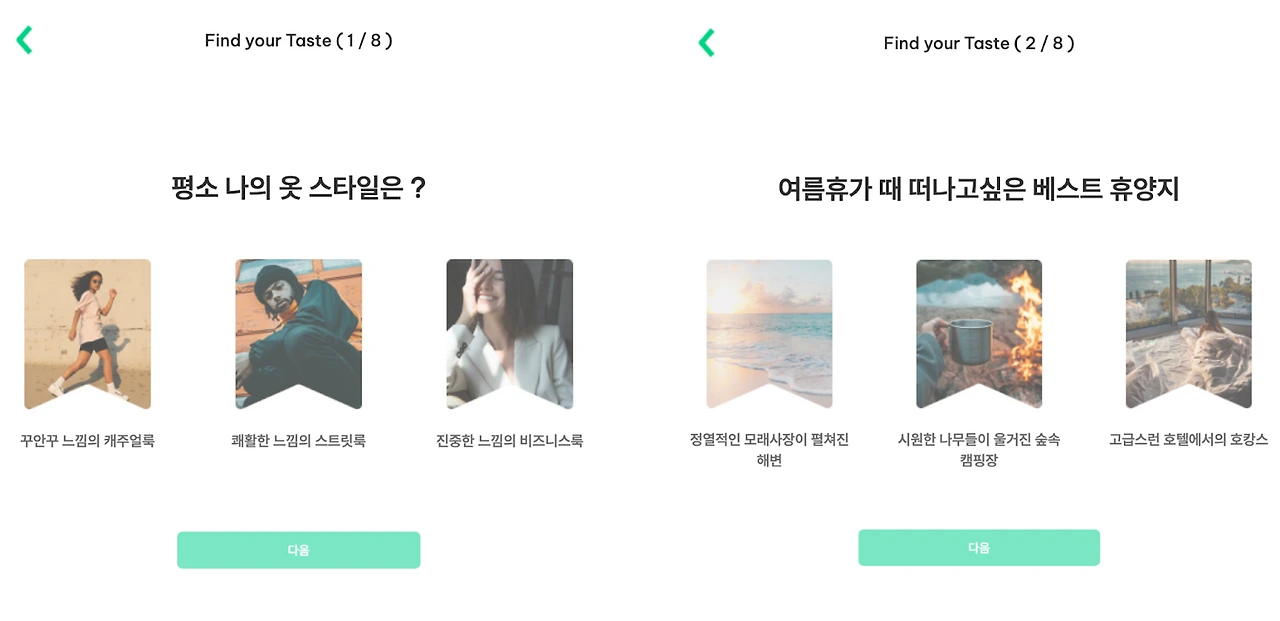1280x621 pixels.
Task: Pick the business look smiling woman image
Action: [510, 334]
